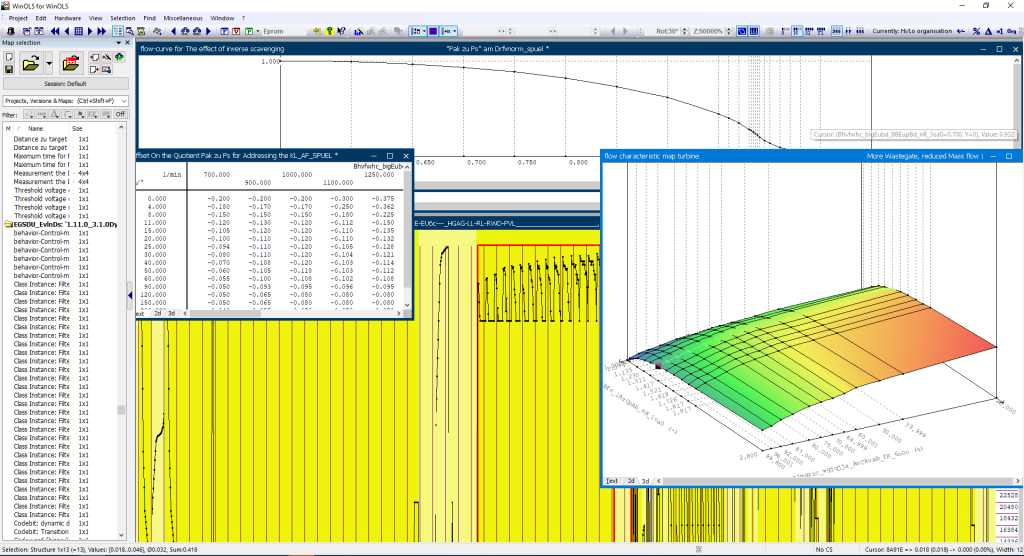This screenshot has height=556, width=1024.
Task: Switch turbine map window to Text tab
Action: (x=612, y=481)
